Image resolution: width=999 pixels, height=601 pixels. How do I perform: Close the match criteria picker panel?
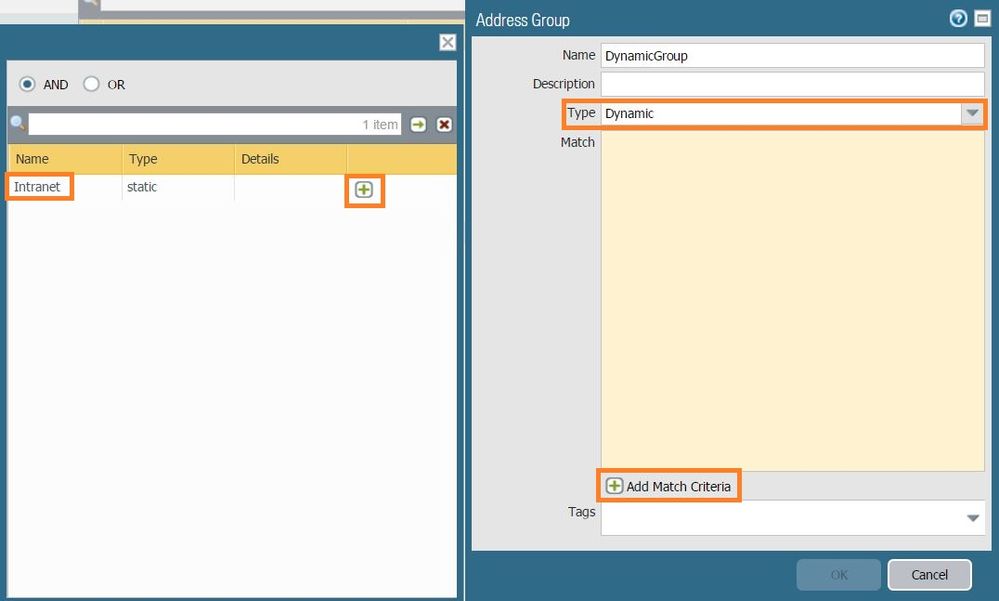coord(447,42)
